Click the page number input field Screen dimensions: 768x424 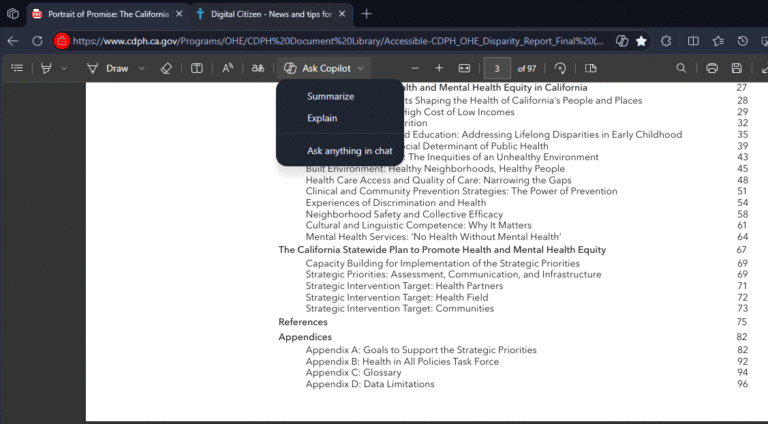click(497, 69)
